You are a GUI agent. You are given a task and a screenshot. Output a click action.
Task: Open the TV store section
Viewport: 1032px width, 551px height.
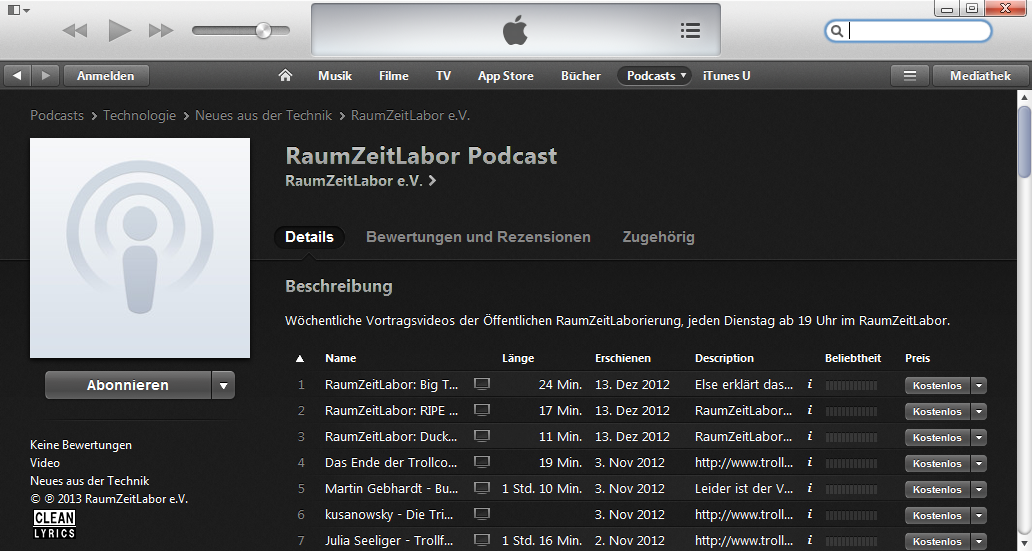[444, 76]
